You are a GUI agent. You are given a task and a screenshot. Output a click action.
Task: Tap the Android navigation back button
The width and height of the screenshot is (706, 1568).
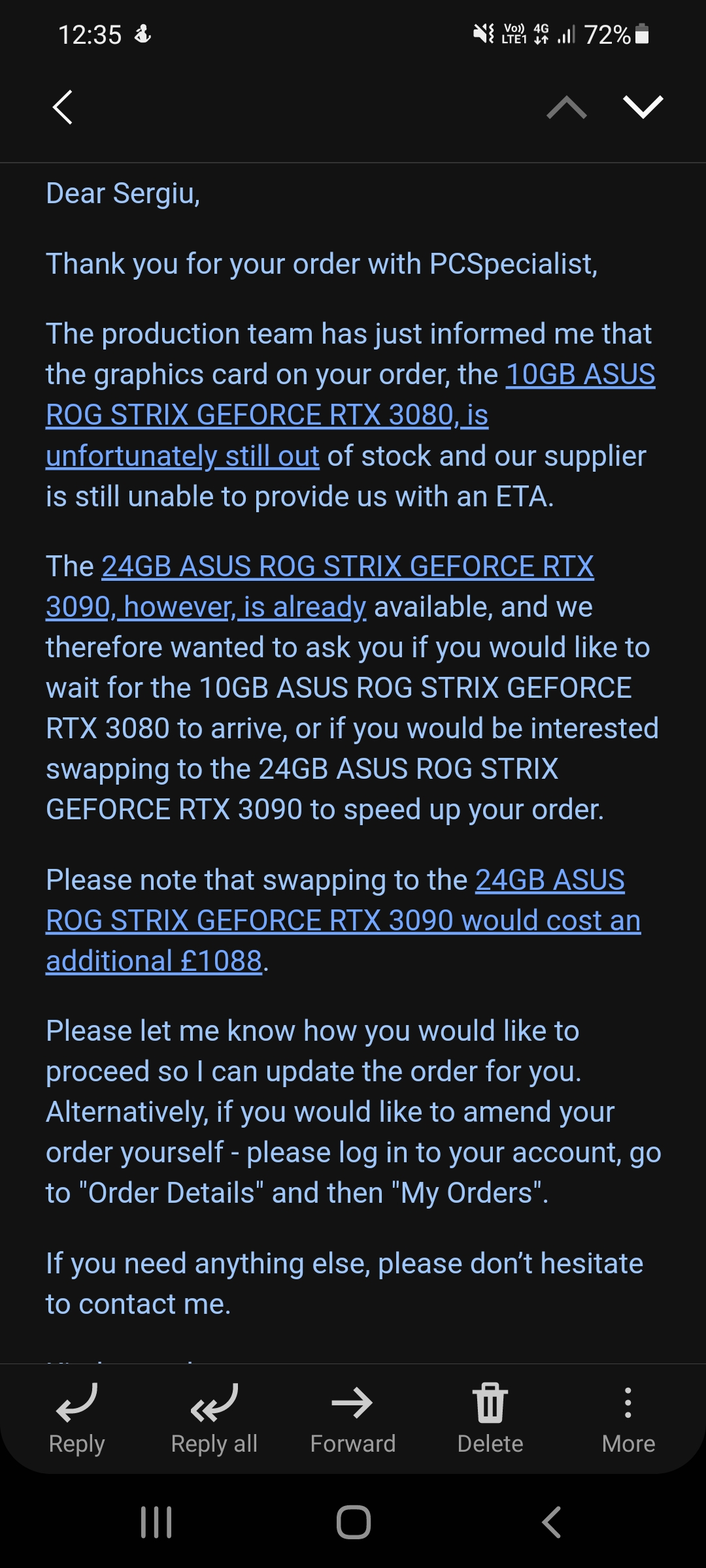pos(551,1522)
